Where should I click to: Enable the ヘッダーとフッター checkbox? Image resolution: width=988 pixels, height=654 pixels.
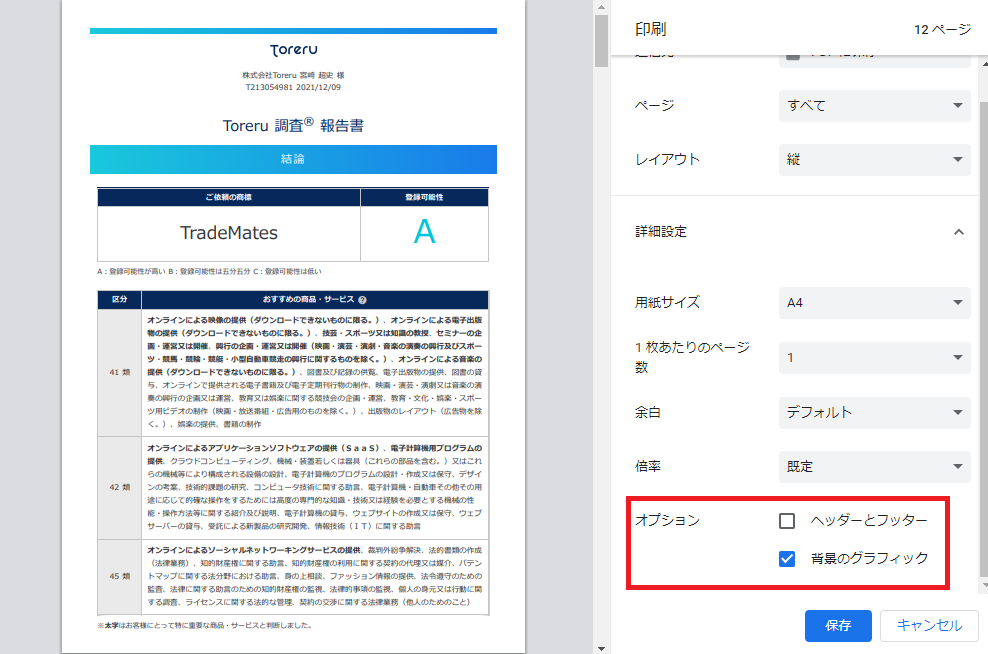(x=786, y=520)
